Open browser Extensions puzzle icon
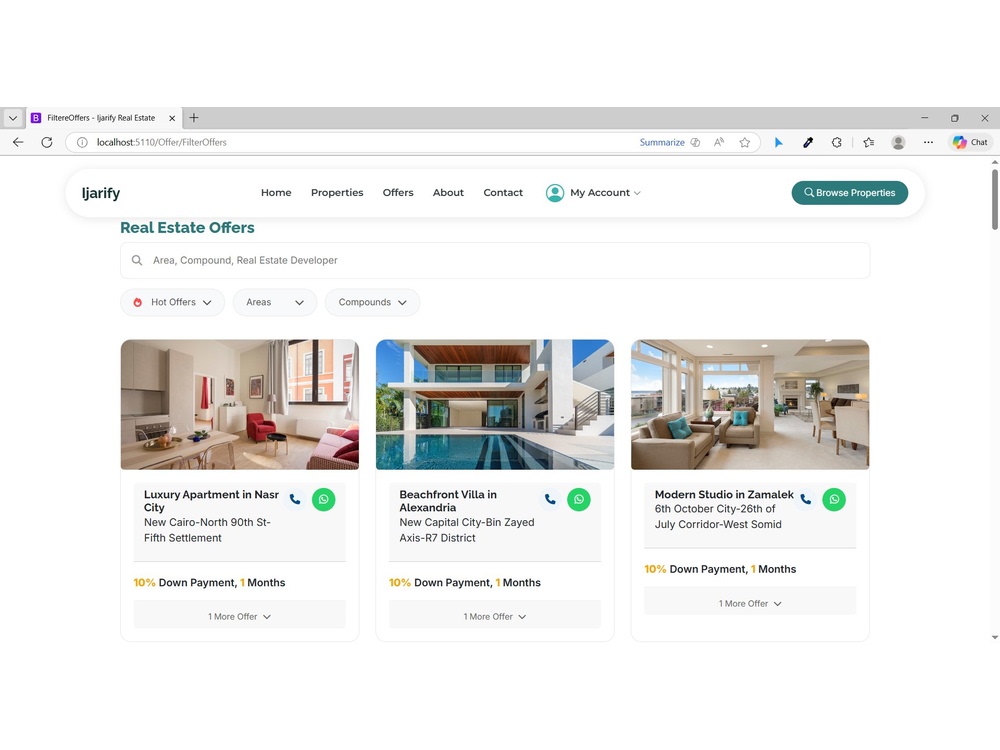The image size is (1000, 750). coord(837,142)
